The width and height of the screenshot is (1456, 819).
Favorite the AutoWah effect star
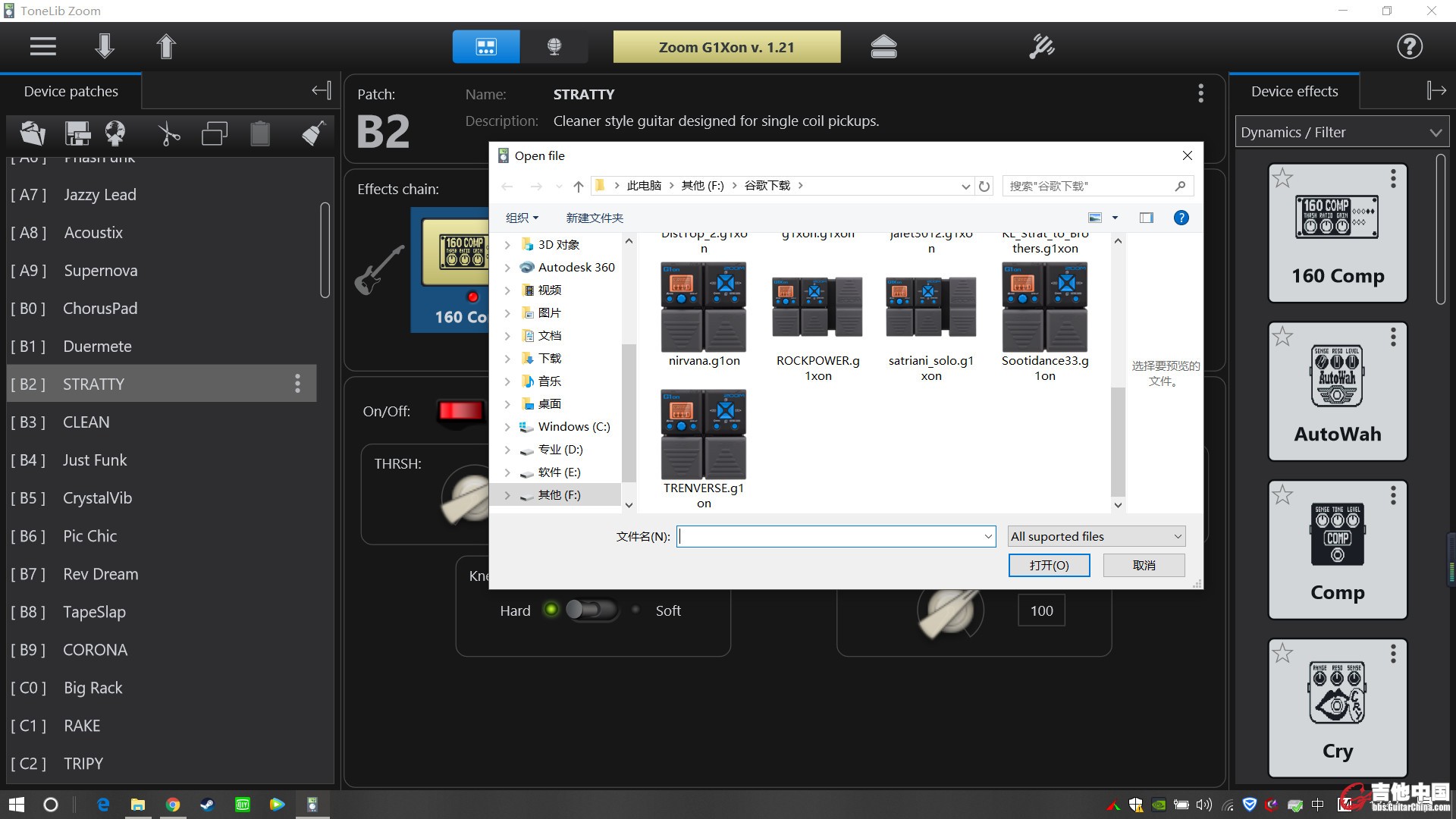click(x=1282, y=336)
